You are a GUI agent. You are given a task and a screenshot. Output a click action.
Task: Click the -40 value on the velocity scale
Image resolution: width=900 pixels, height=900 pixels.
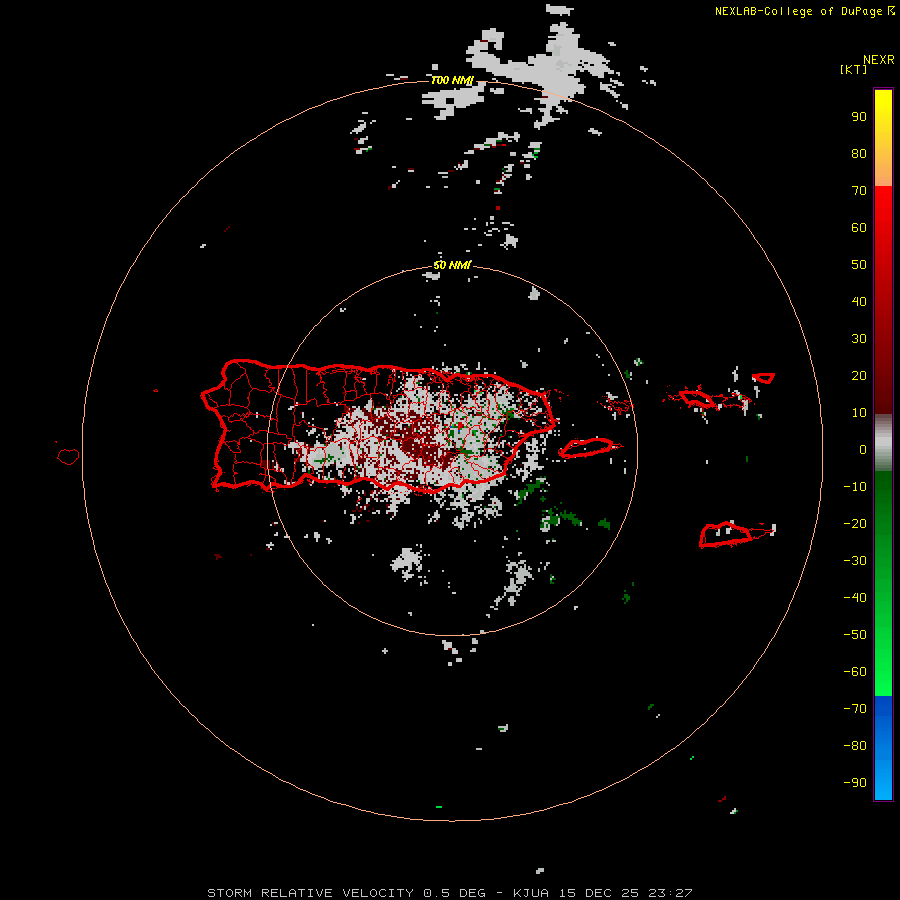pyautogui.click(x=855, y=598)
